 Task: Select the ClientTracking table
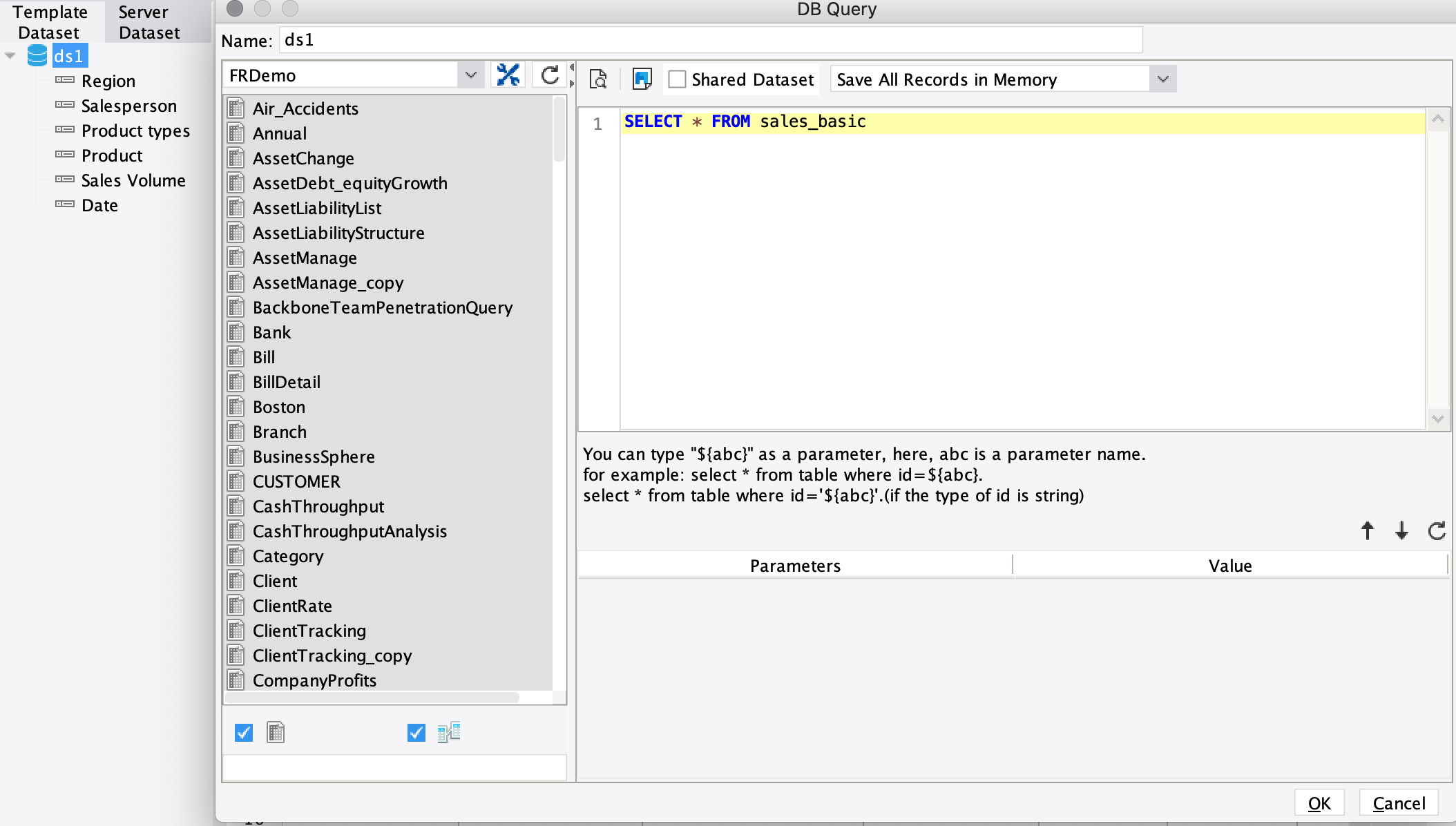pos(309,631)
